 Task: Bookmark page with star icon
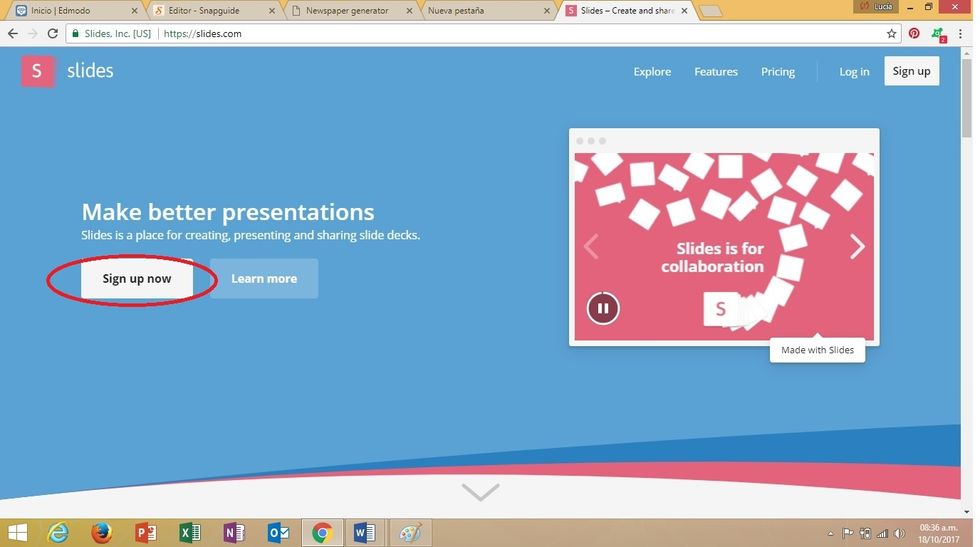pos(891,34)
